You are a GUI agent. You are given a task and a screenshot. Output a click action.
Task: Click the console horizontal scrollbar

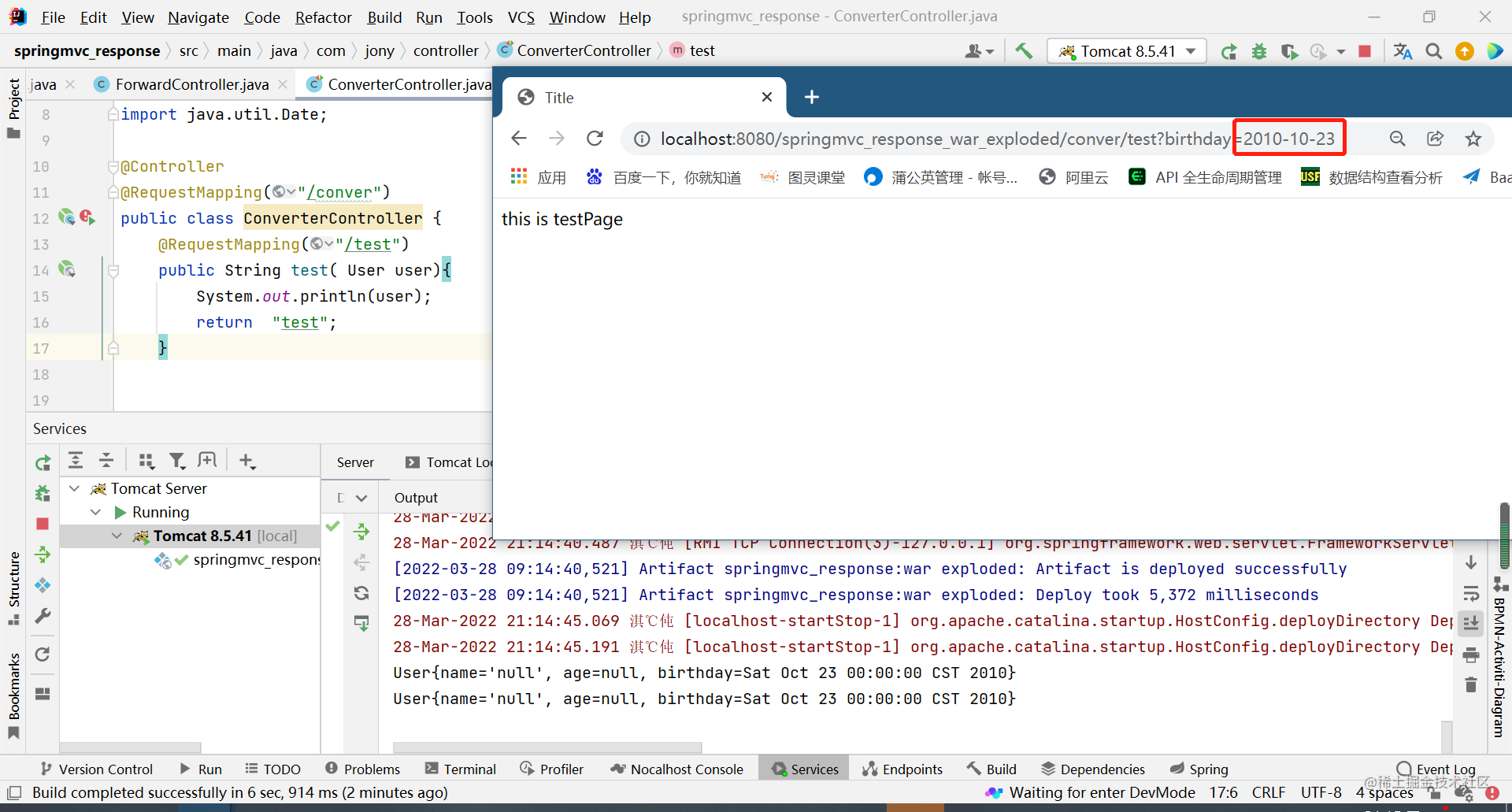tap(547, 747)
